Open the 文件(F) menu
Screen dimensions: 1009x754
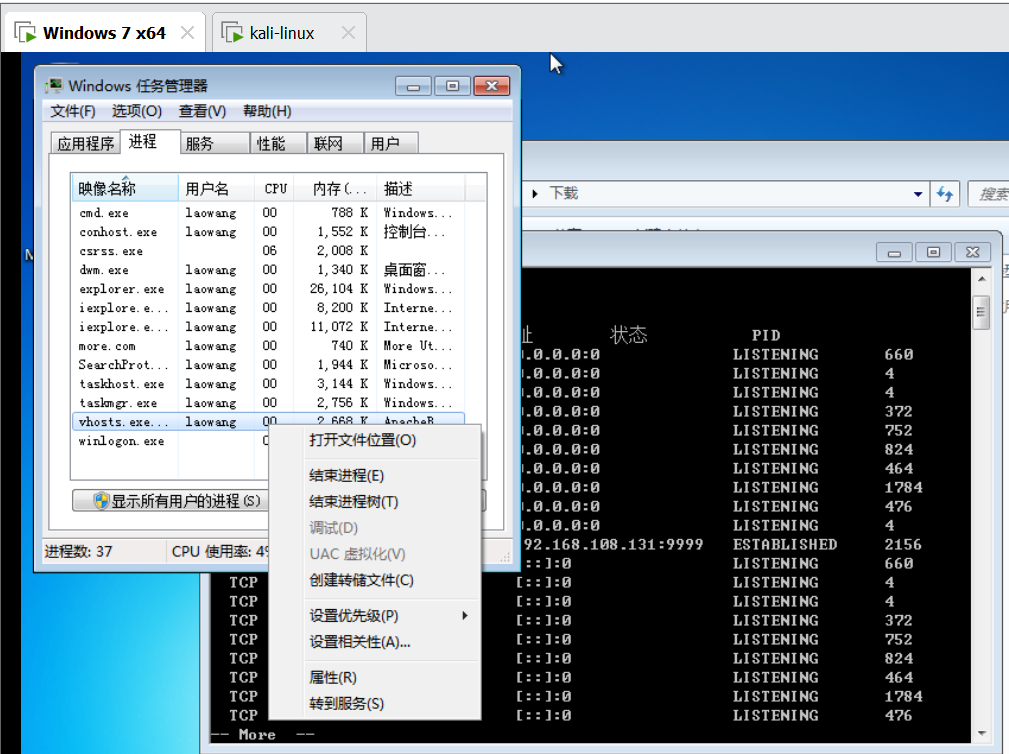click(x=73, y=111)
